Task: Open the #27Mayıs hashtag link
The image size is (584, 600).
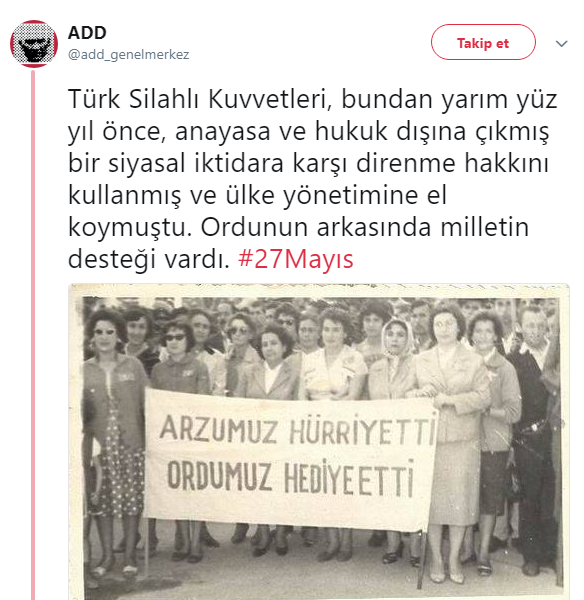Action: (x=295, y=259)
